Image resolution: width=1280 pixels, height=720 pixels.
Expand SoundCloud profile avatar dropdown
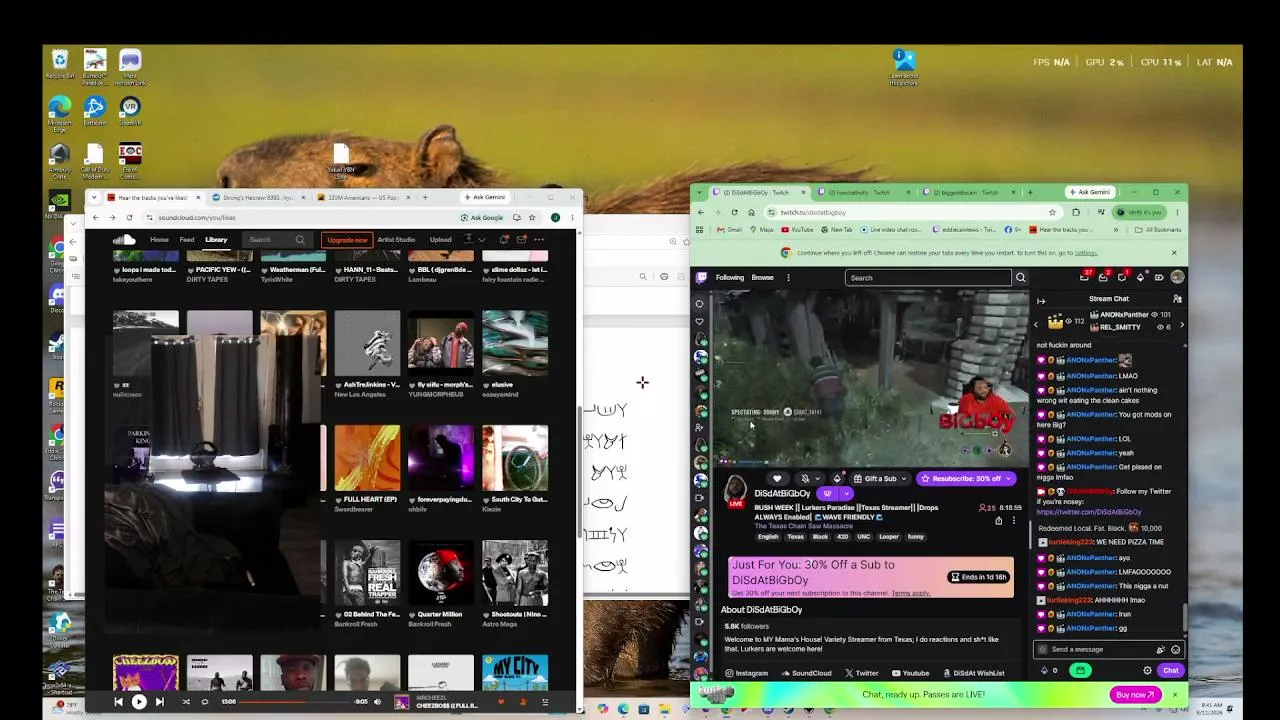[475, 240]
